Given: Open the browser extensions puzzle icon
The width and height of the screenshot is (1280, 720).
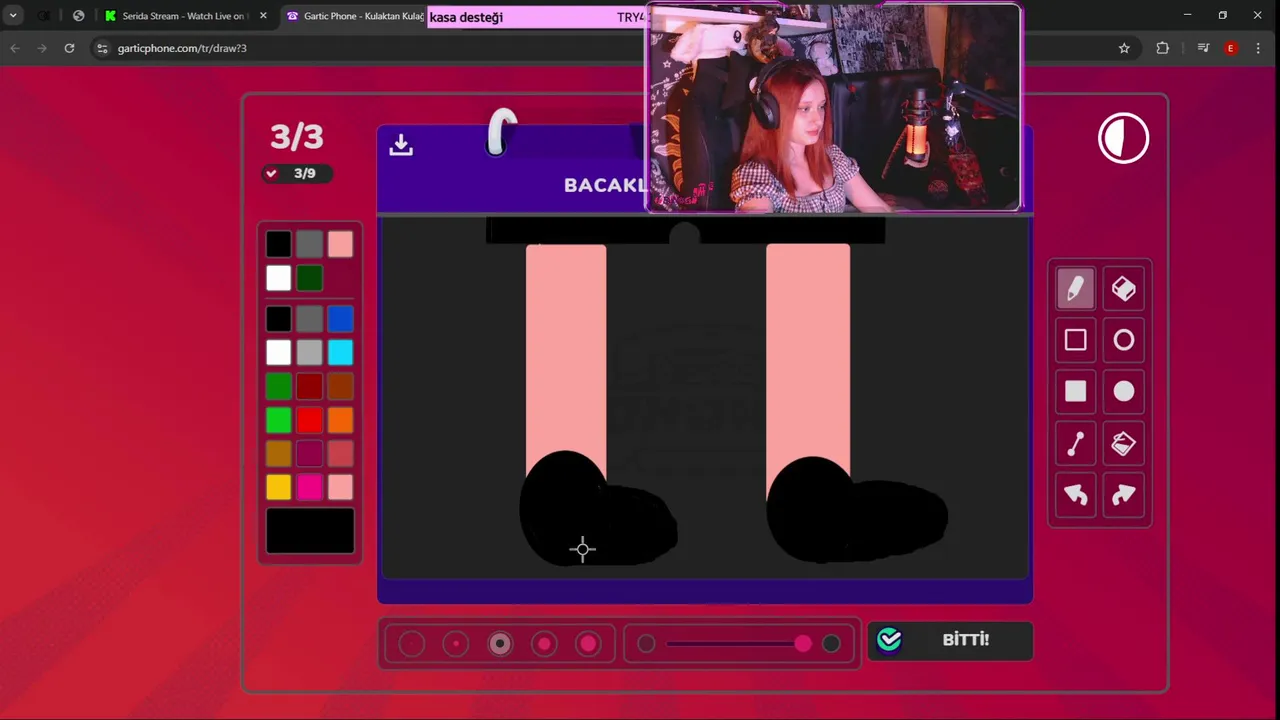Looking at the screenshot, I should 1162,48.
